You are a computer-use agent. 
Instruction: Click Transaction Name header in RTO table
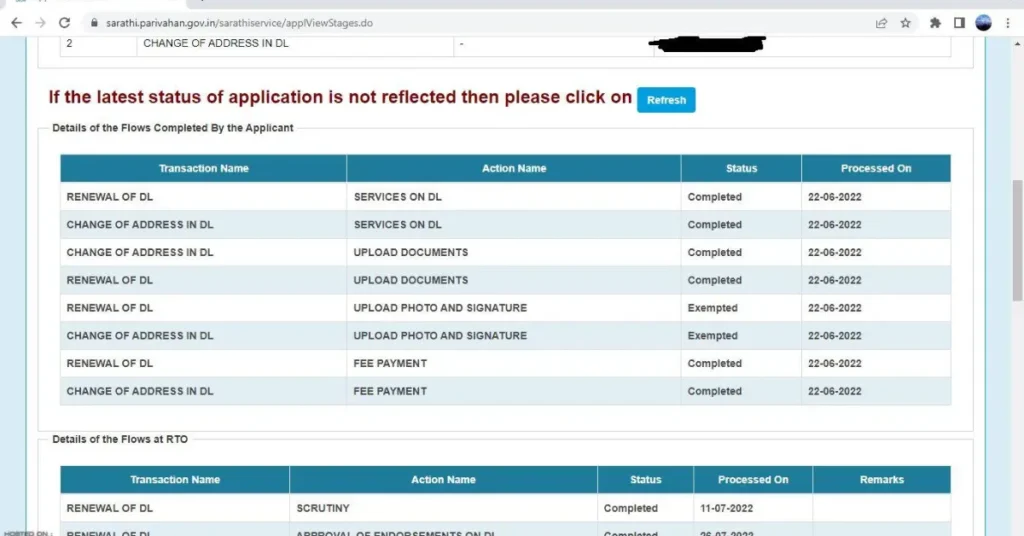(x=175, y=480)
